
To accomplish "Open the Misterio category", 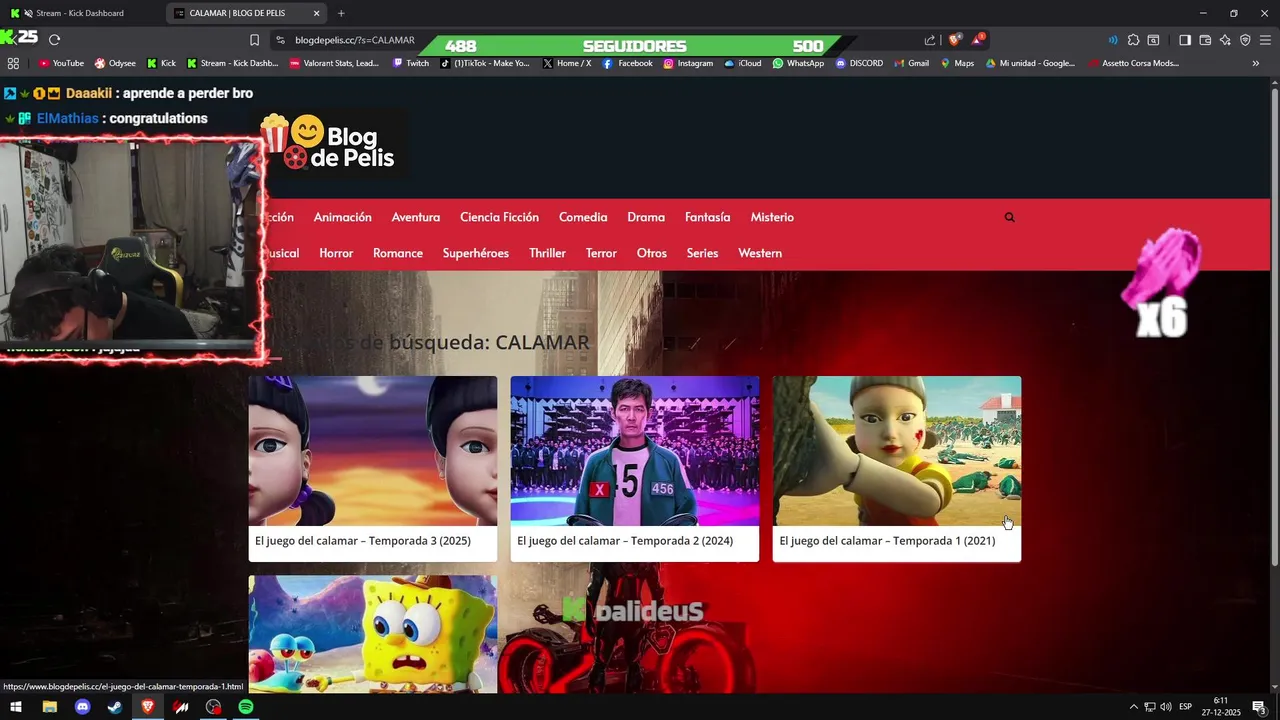I will click(x=772, y=217).
